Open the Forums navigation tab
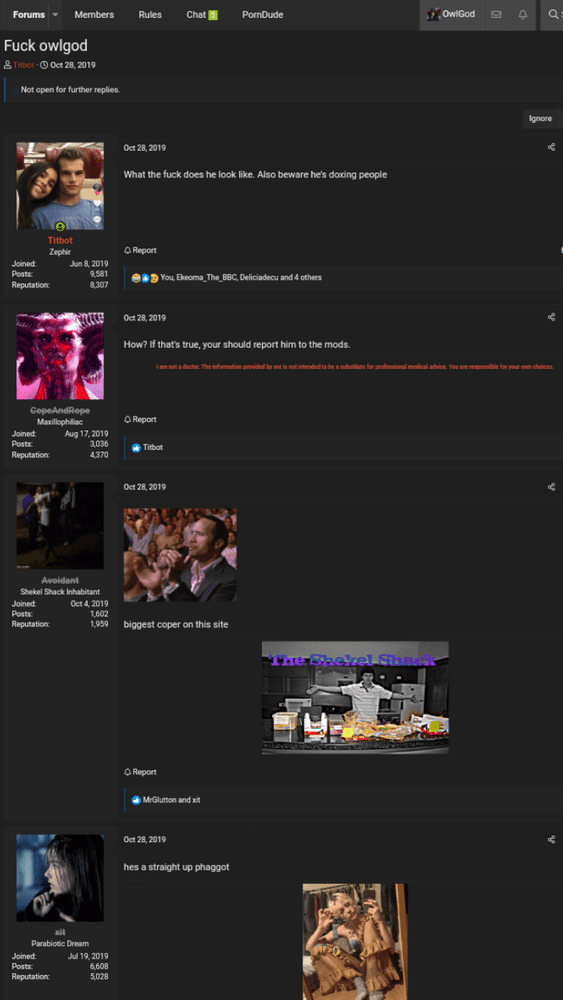The height and width of the screenshot is (1000, 563). [29, 15]
